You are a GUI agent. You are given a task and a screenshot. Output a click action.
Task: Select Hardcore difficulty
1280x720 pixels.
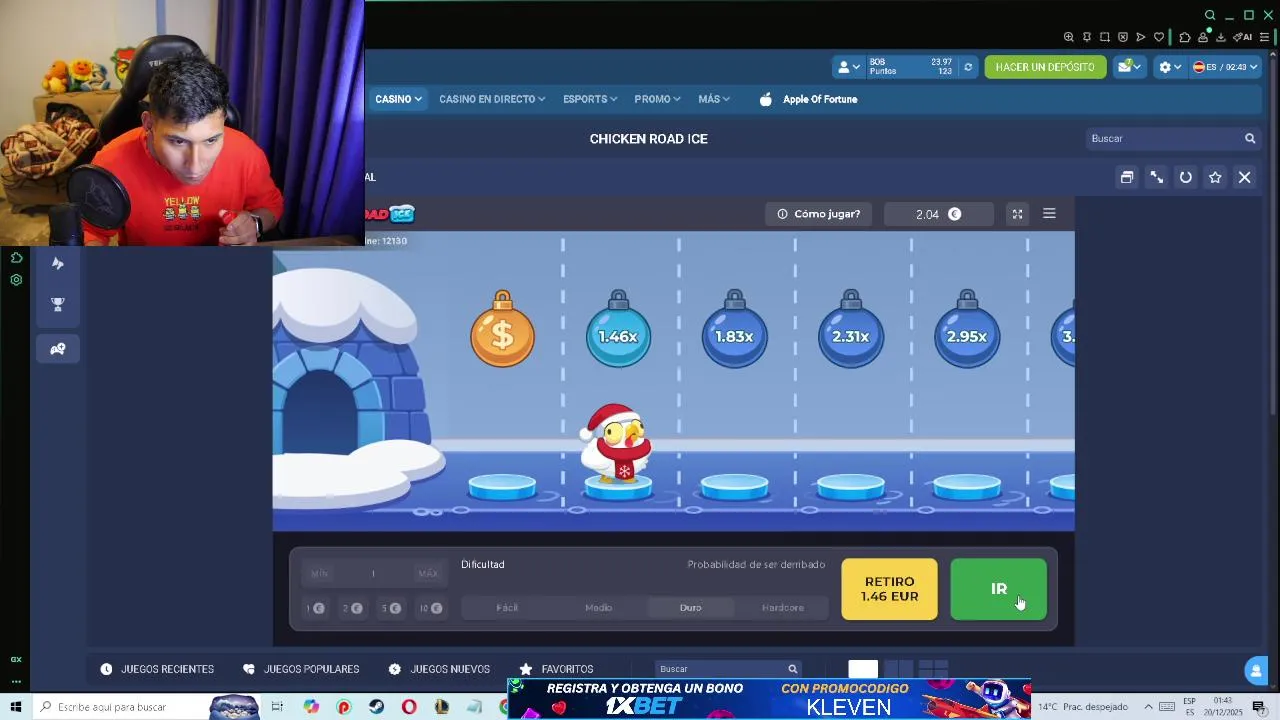(x=782, y=607)
